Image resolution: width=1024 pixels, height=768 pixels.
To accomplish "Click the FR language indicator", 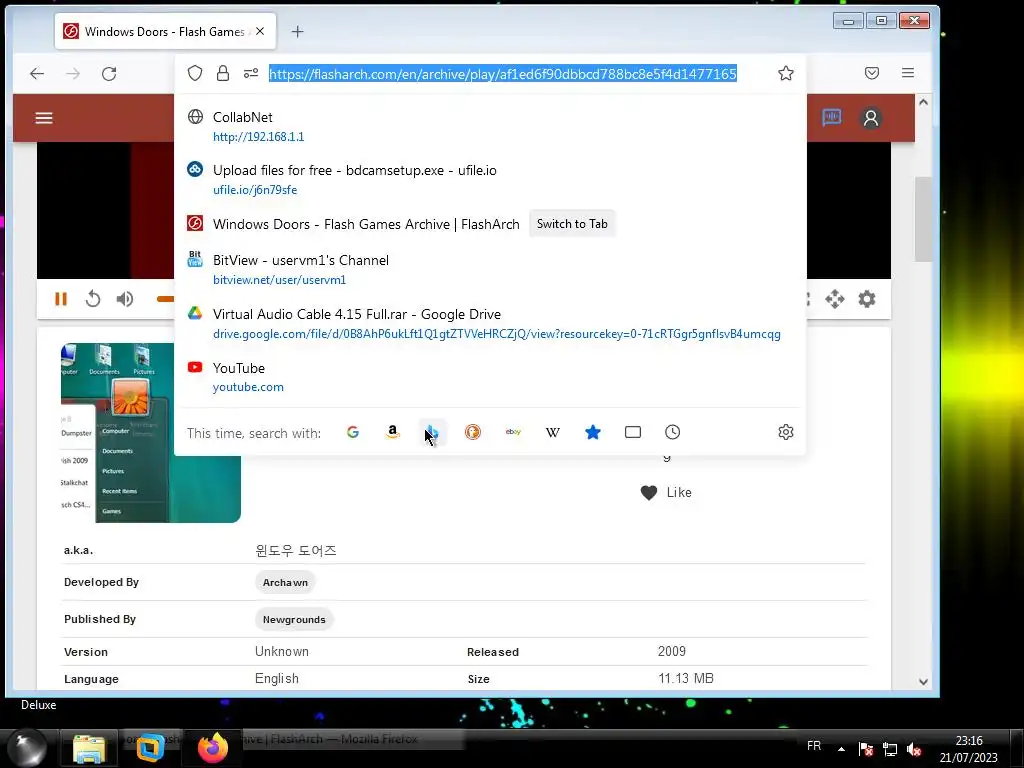I will tap(814, 746).
